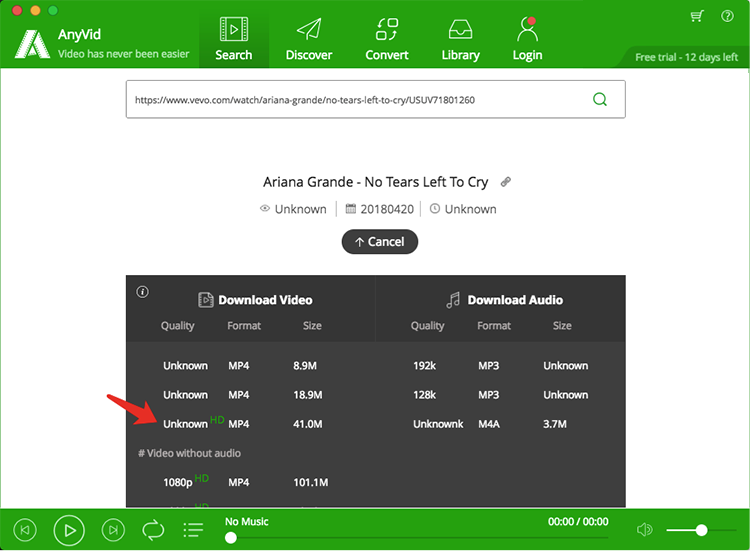The image size is (750, 551).
Task: Skip to the previous track
Action: point(27,529)
